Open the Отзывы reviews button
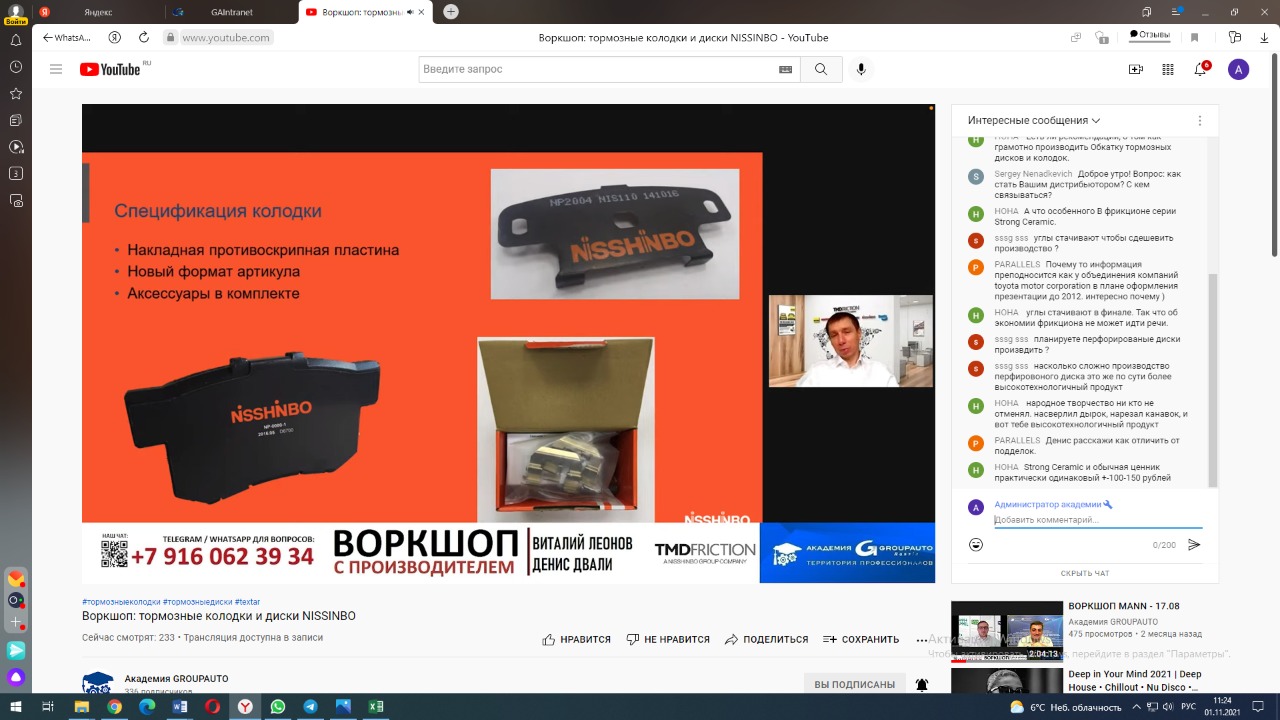 click(1150, 34)
